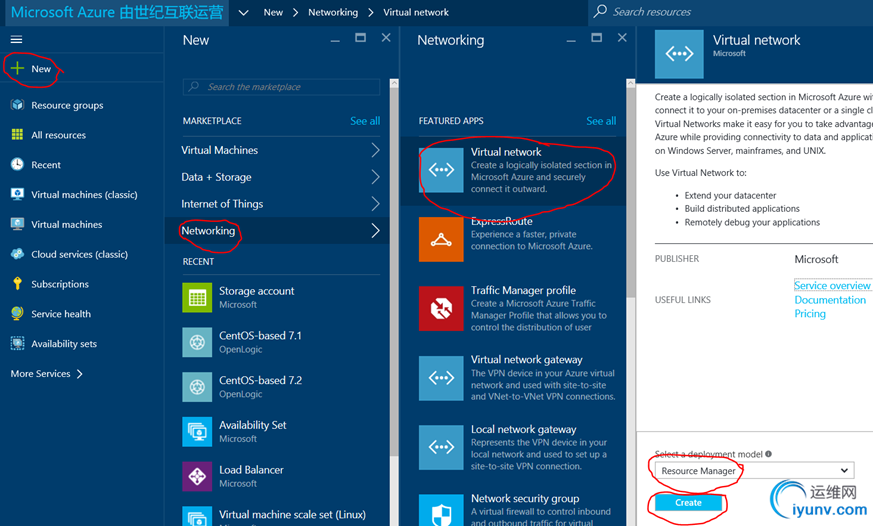Click the Local network gateway title
The width and height of the screenshot is (873, 526).
[x=523, y=429]
